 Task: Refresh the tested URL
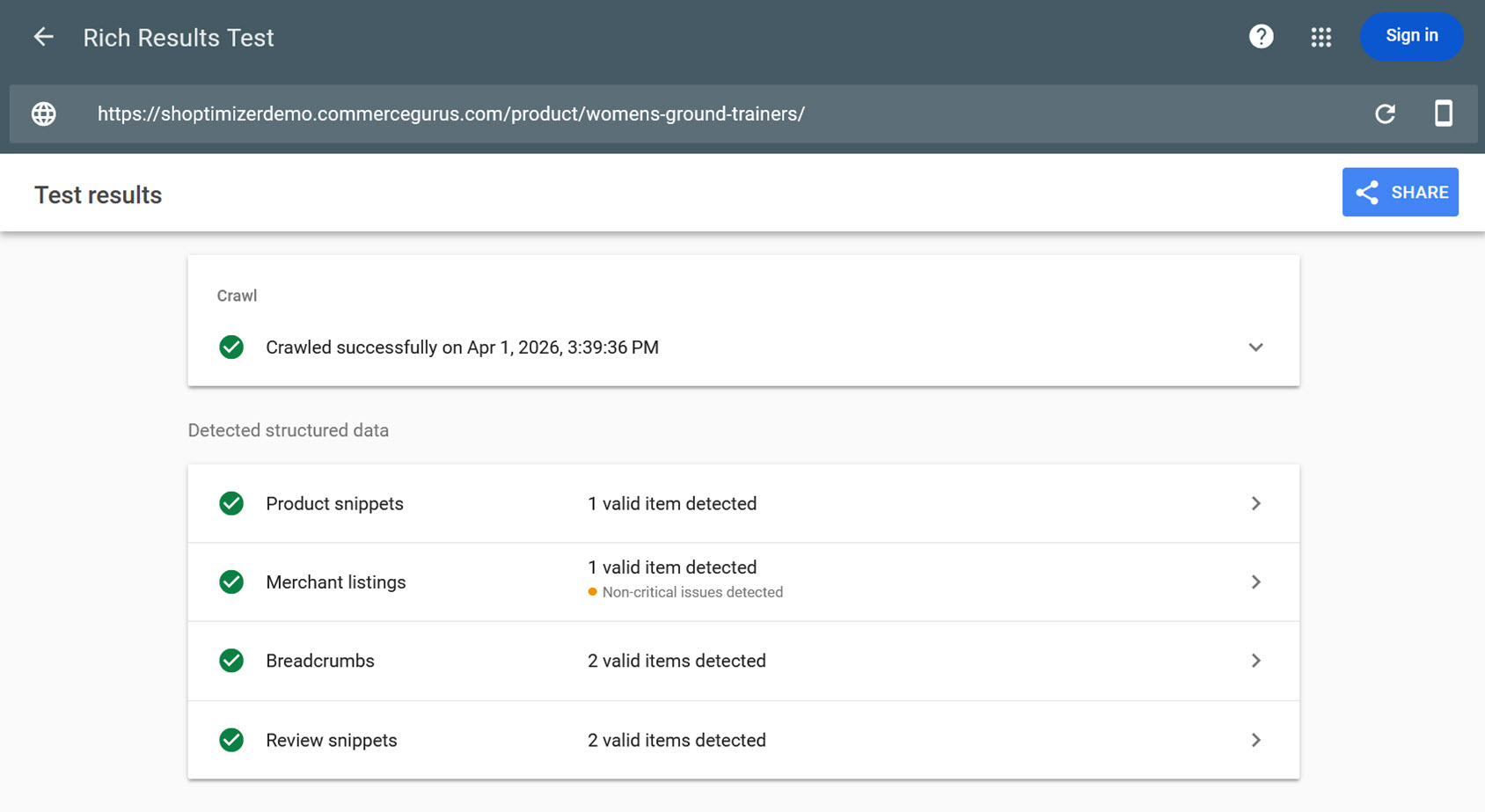1385,113
